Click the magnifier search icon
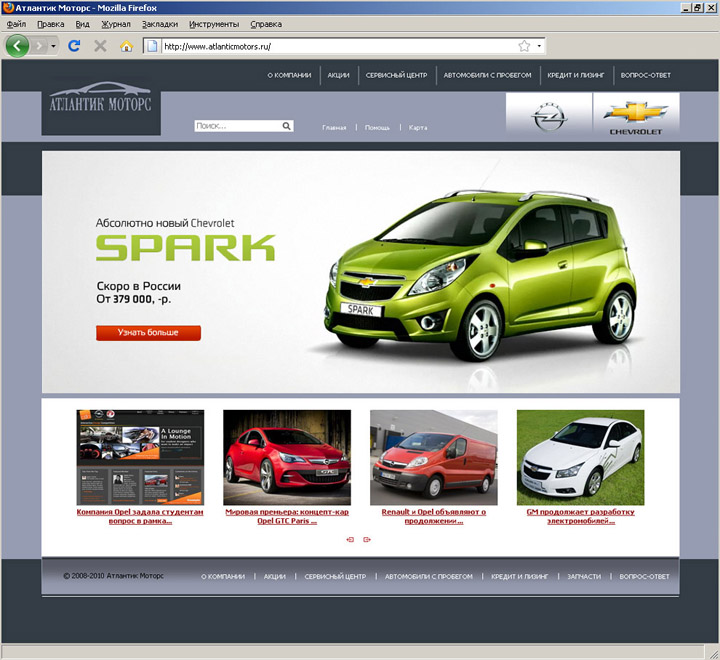 click(287, 126)
